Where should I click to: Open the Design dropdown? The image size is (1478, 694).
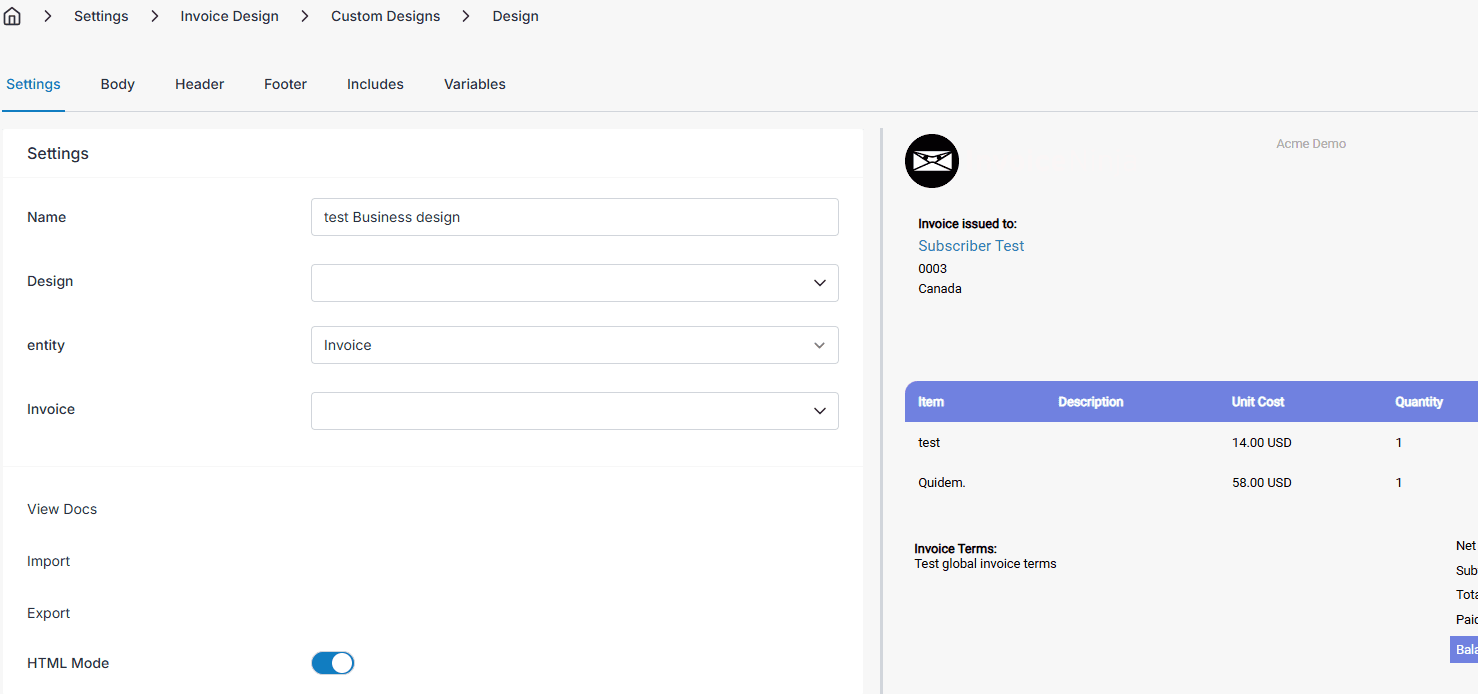[575, 283]
